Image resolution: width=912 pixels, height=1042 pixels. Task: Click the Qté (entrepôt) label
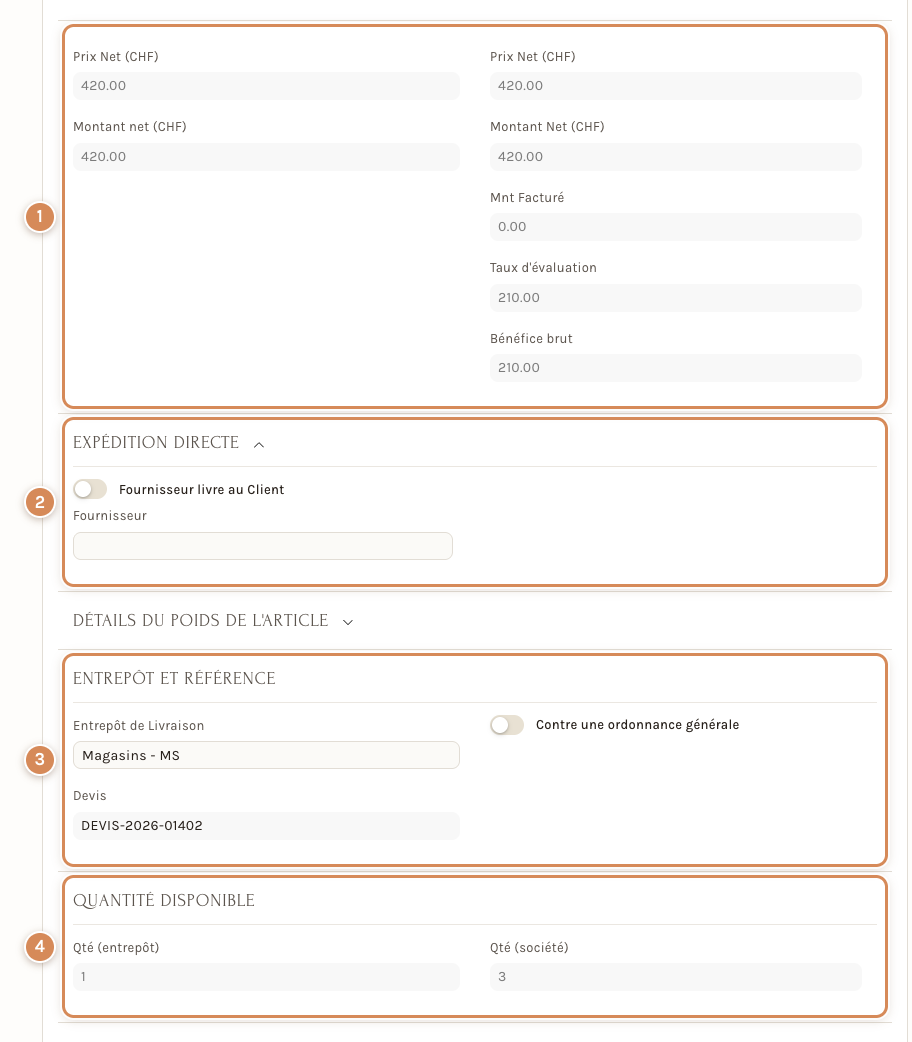116,948
